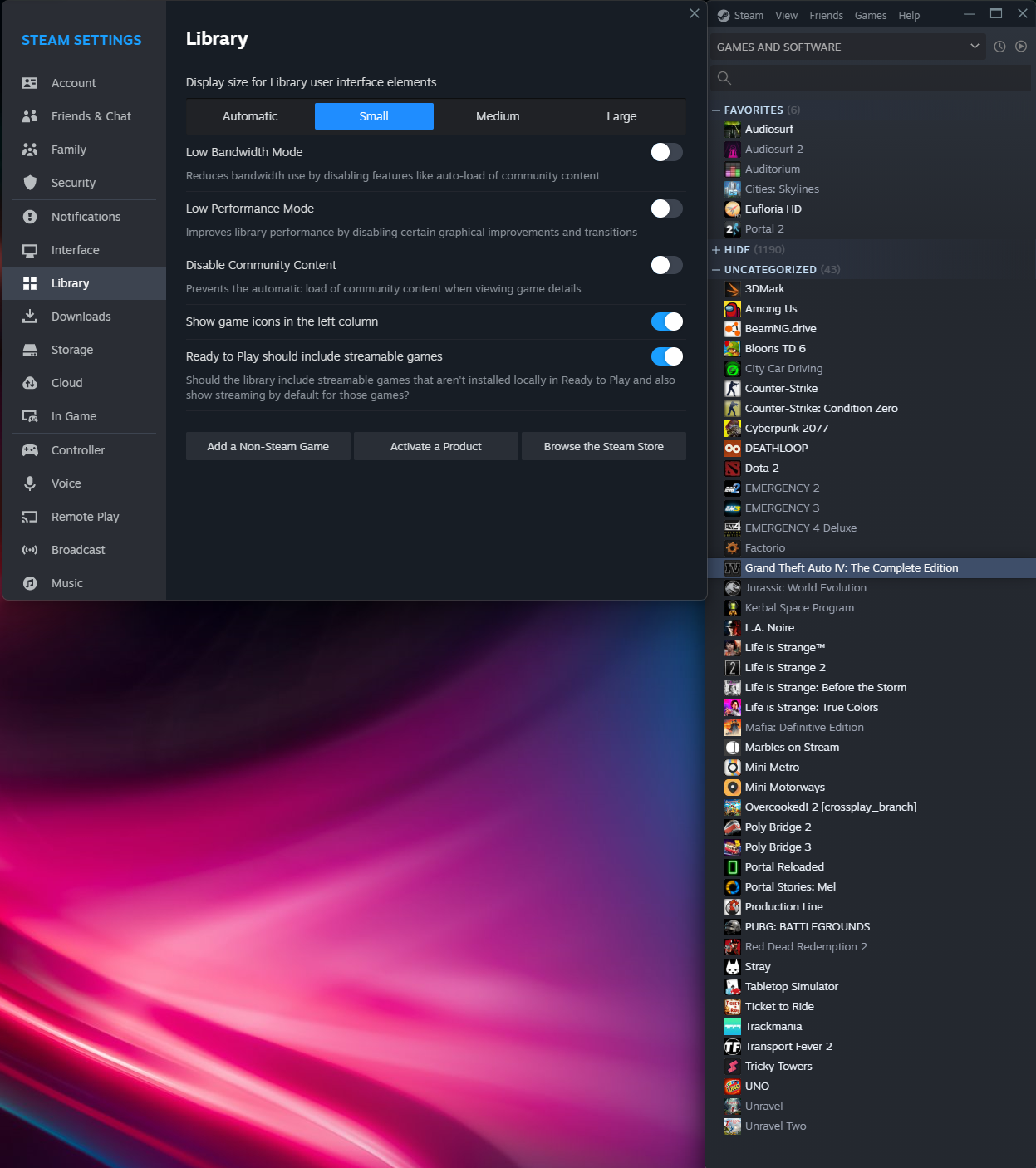This screenshot has height=1168, width=1036.
Task: Click the Broadcast signal icon
Action: [x=30, y=550]
